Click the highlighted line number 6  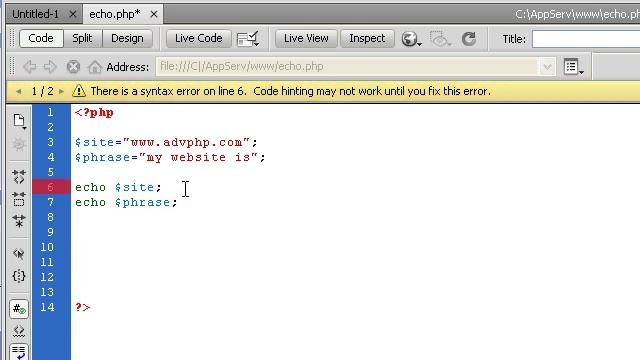51,187
